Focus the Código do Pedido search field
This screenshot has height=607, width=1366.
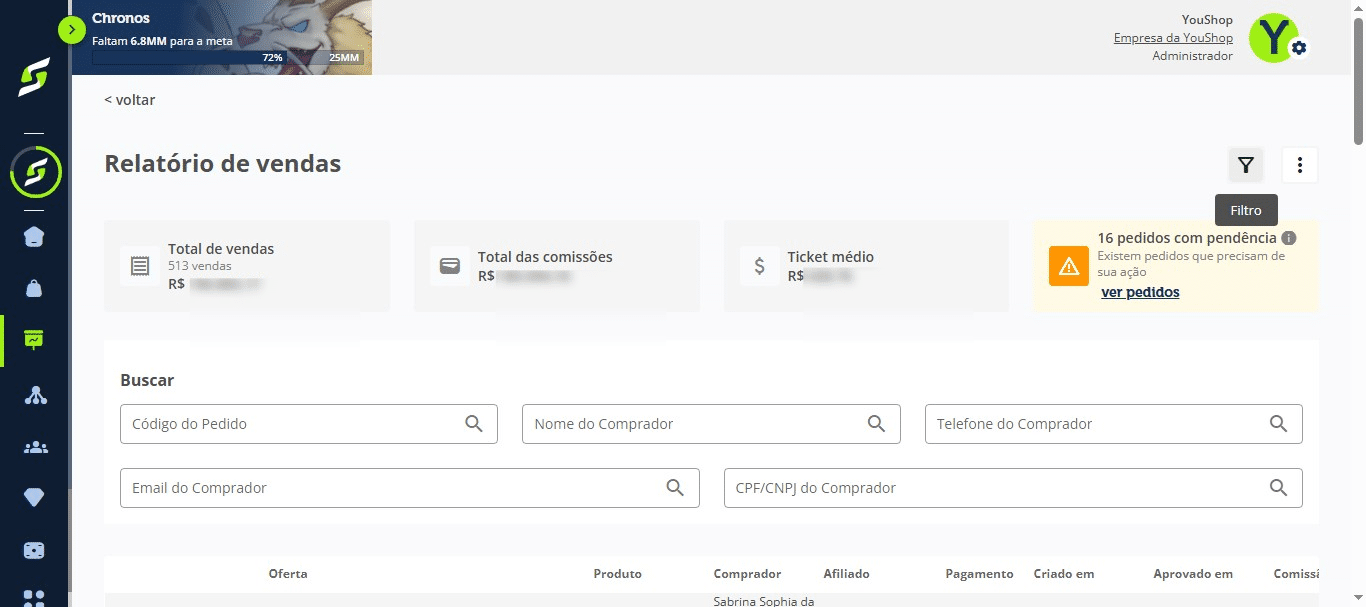click(309, 424)
